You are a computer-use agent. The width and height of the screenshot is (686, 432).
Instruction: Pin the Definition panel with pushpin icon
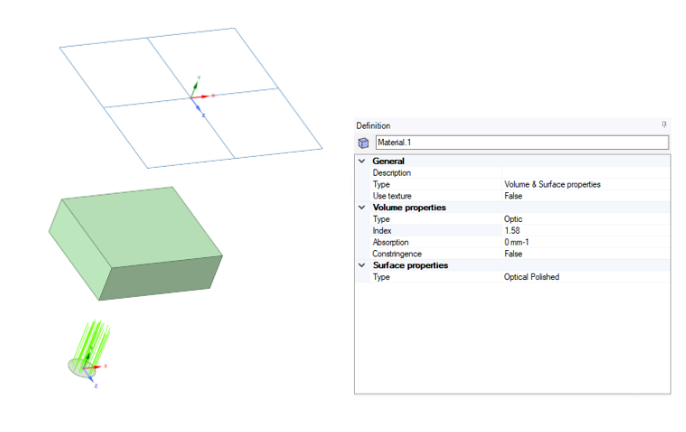click(x=664, y=125)
